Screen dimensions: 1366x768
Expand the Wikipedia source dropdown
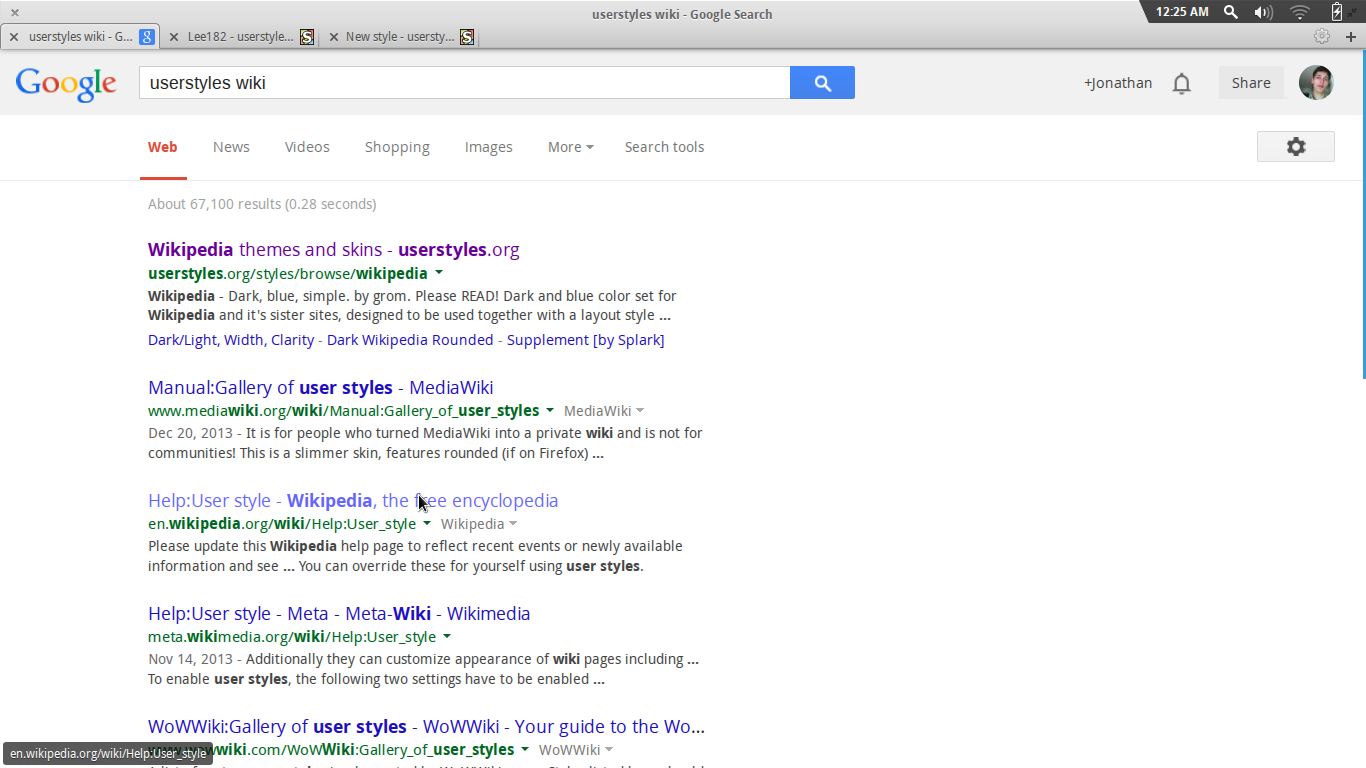pyautogui.click(x=479, y=524)
